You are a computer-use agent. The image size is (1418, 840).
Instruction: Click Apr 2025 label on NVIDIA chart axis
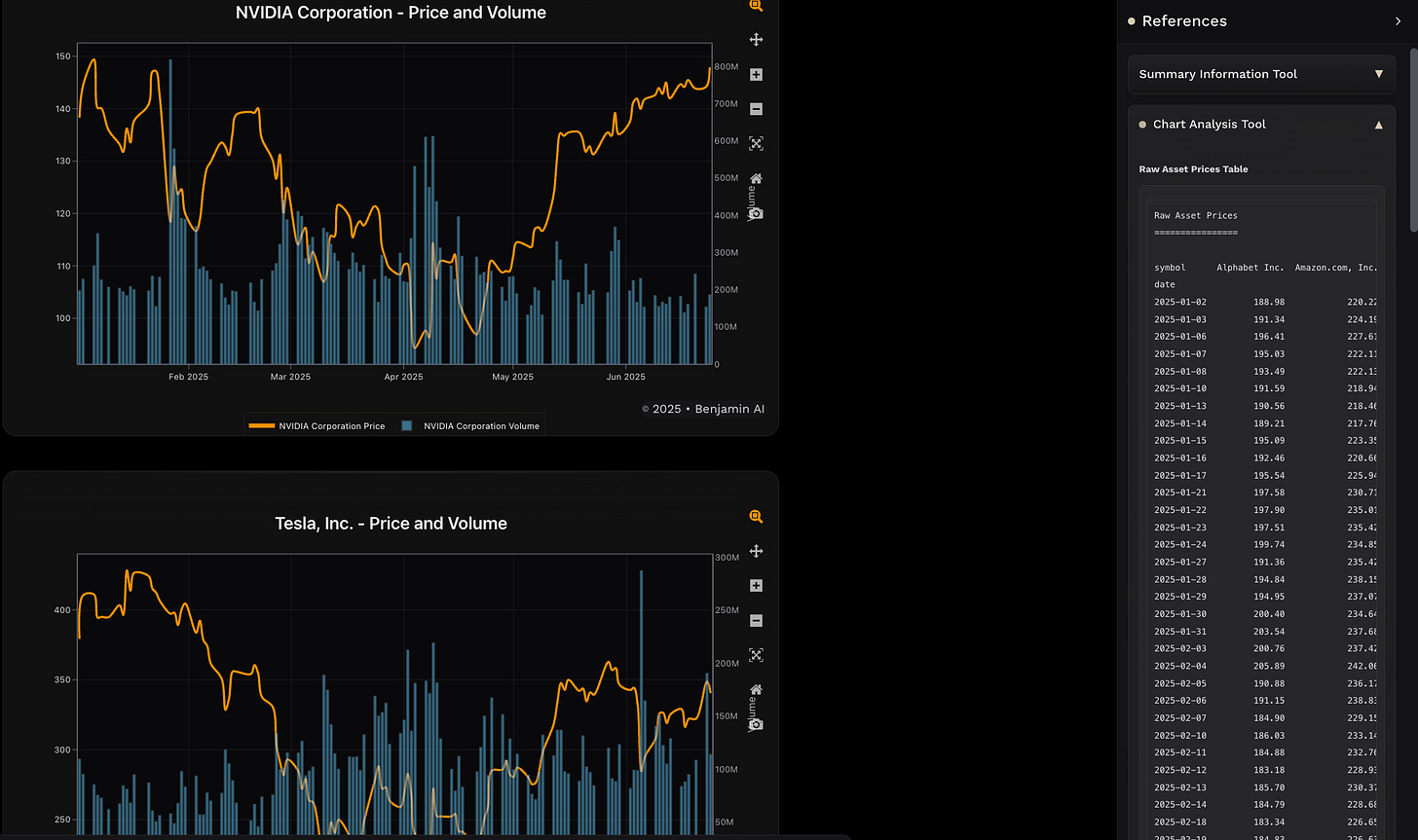(403, 377)
